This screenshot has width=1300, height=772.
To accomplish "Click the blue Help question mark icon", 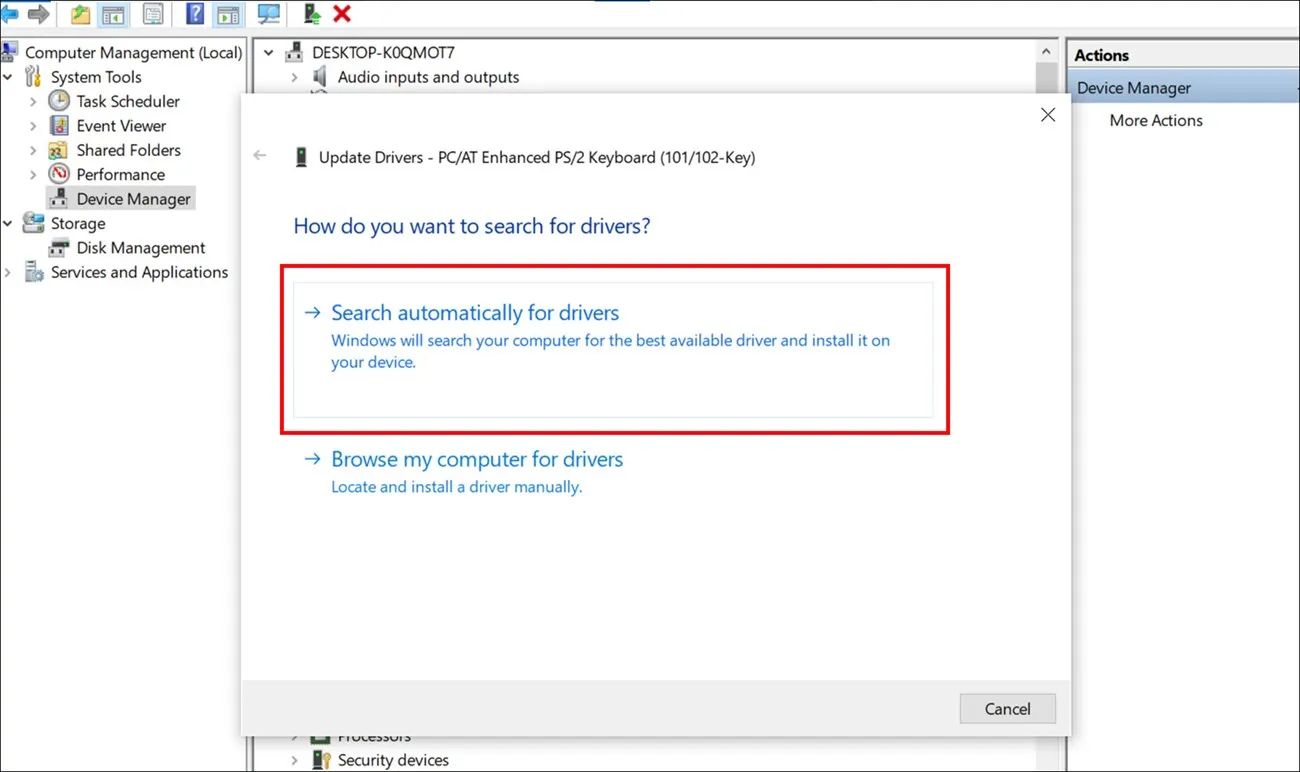I will click(195, 14).
